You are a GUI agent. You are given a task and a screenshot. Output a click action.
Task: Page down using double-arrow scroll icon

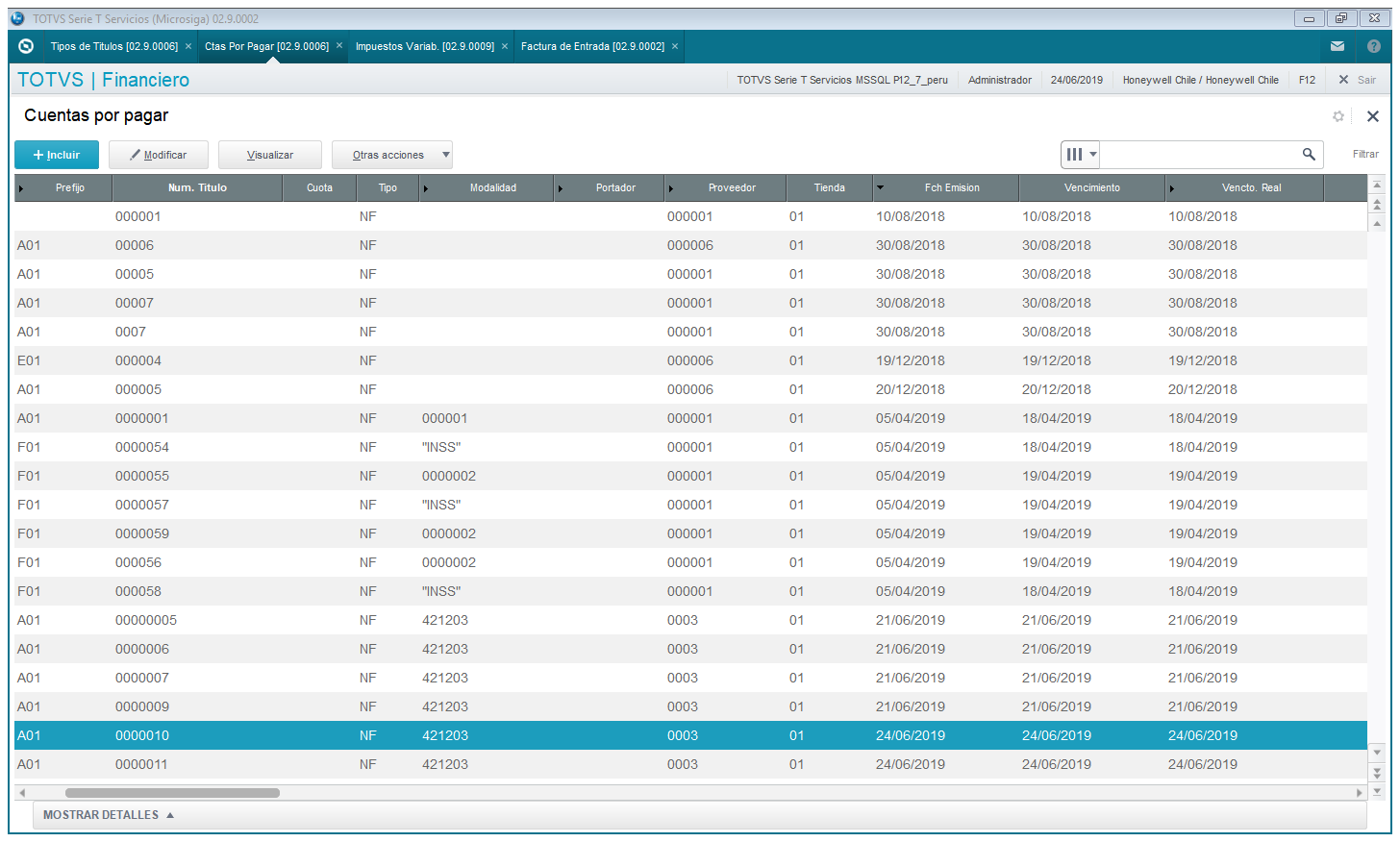pyautogui.click(x=1377, y=772)
